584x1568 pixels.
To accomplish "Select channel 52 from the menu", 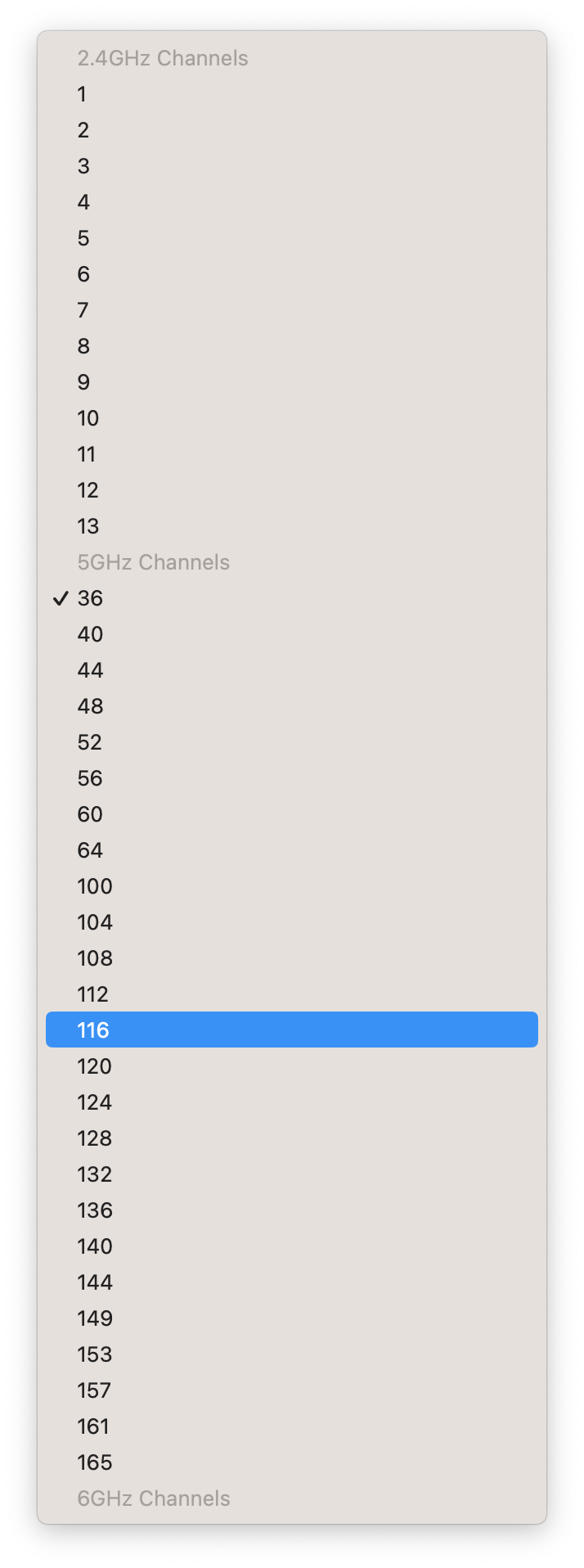I will pos(90,742).
